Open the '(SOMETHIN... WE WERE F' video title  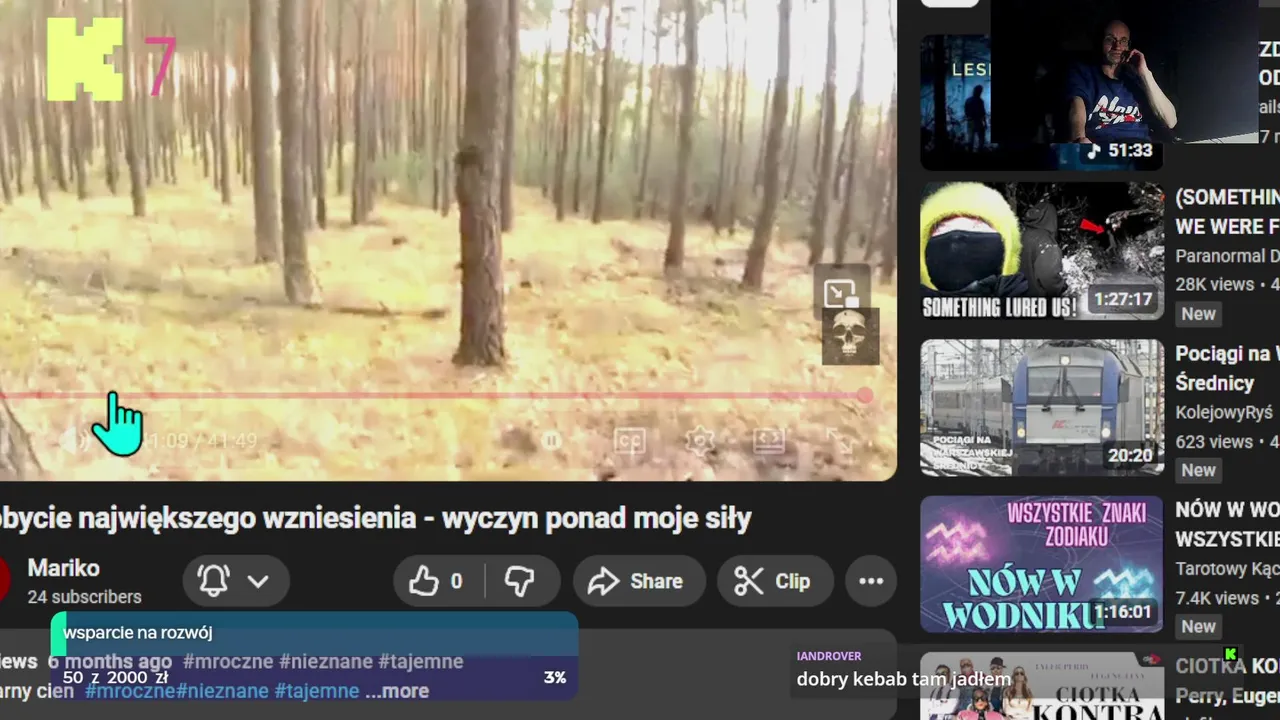click(x=1227, y=211)
